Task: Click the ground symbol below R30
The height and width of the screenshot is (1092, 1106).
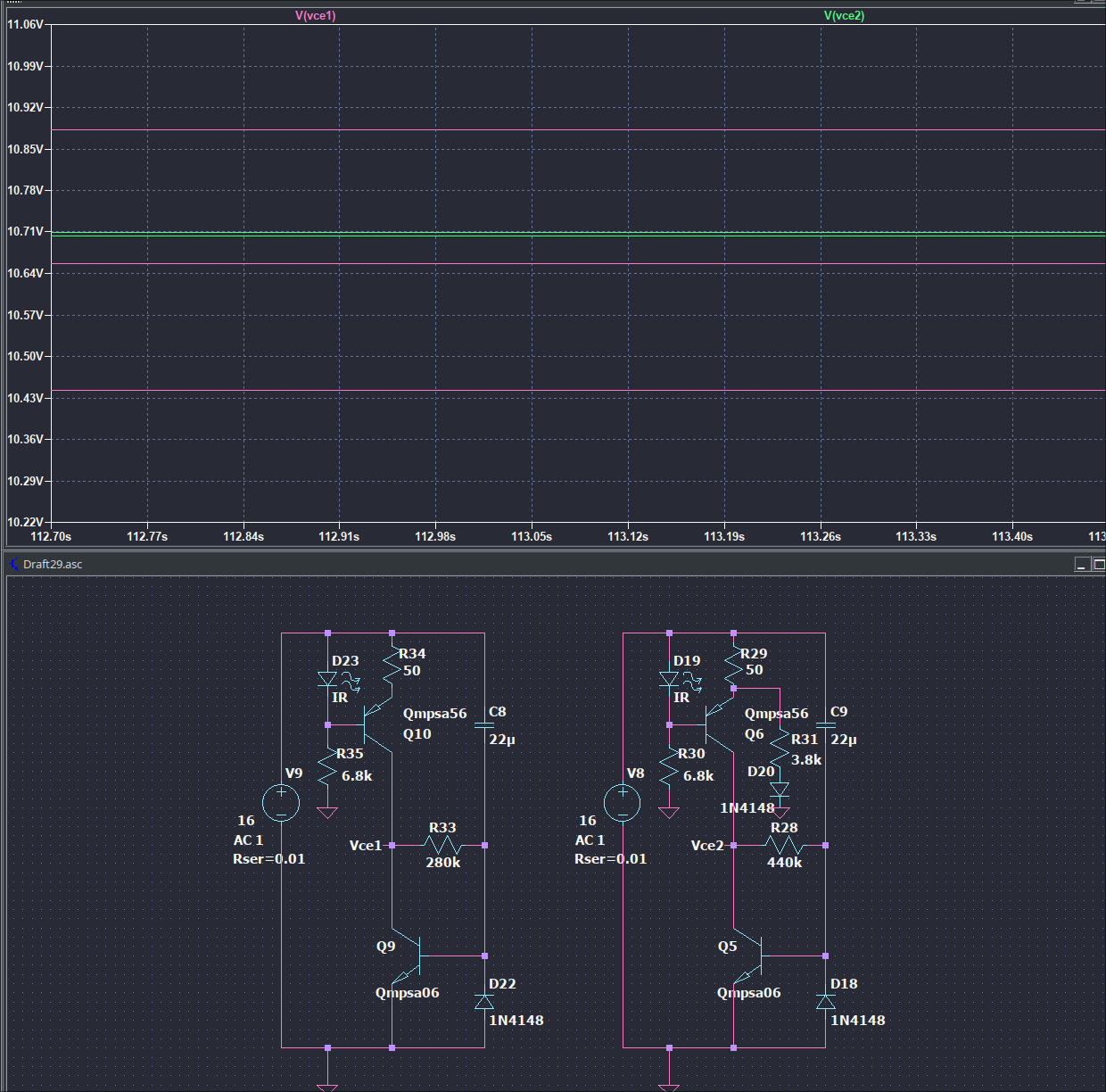Action: tap(669, 813)
